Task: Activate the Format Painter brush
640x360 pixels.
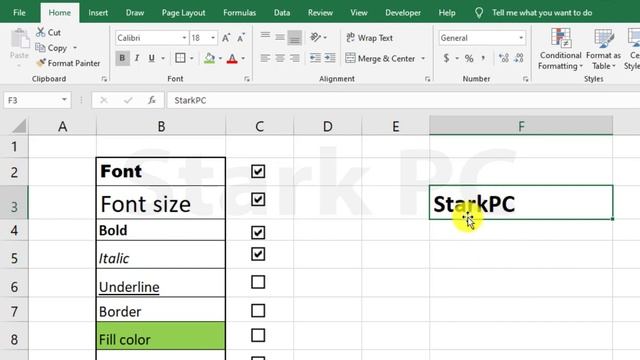Action: click(x=41, y=63)
